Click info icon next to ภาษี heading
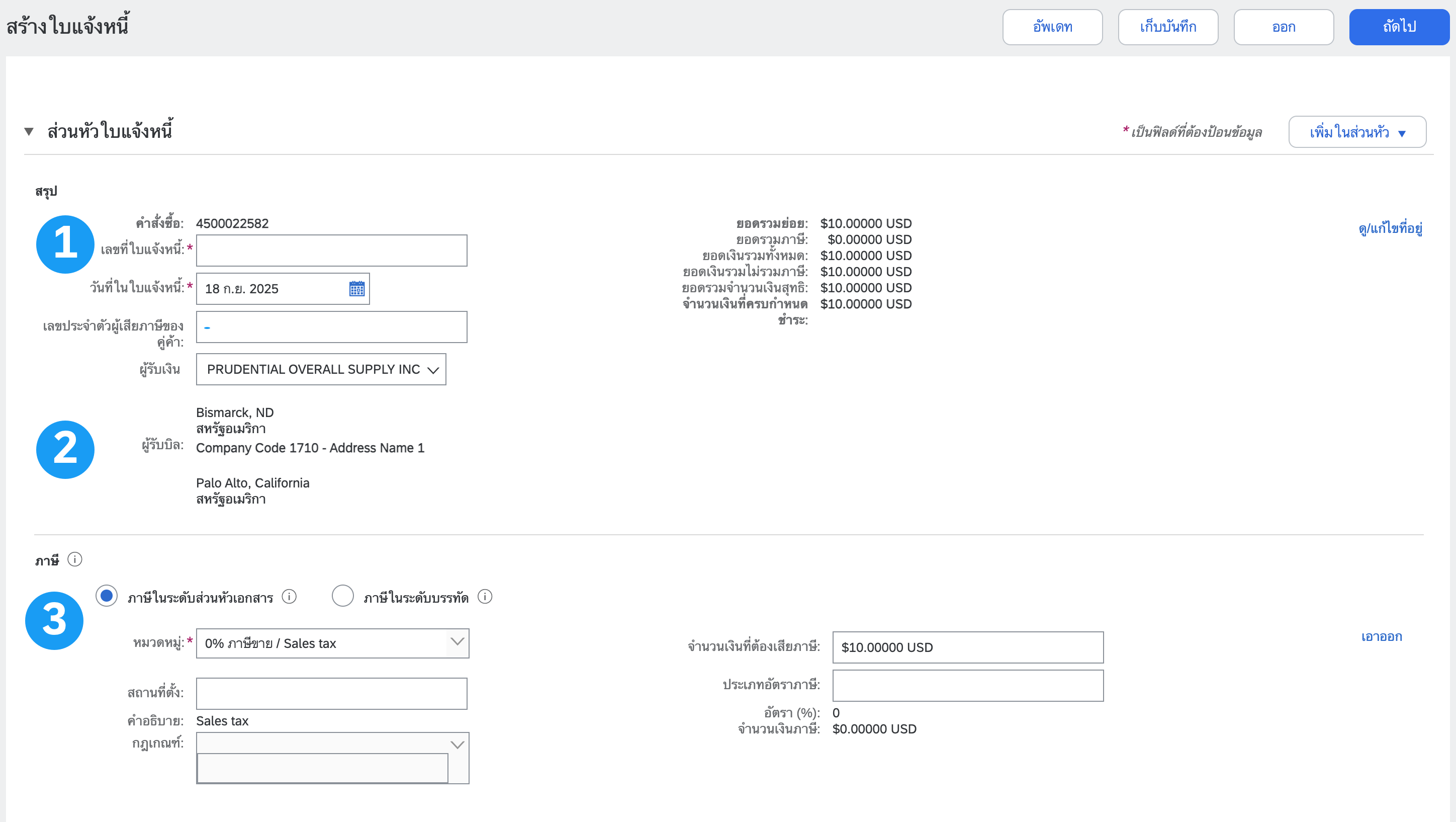1456x822 pixels. (x=74, y=559)
